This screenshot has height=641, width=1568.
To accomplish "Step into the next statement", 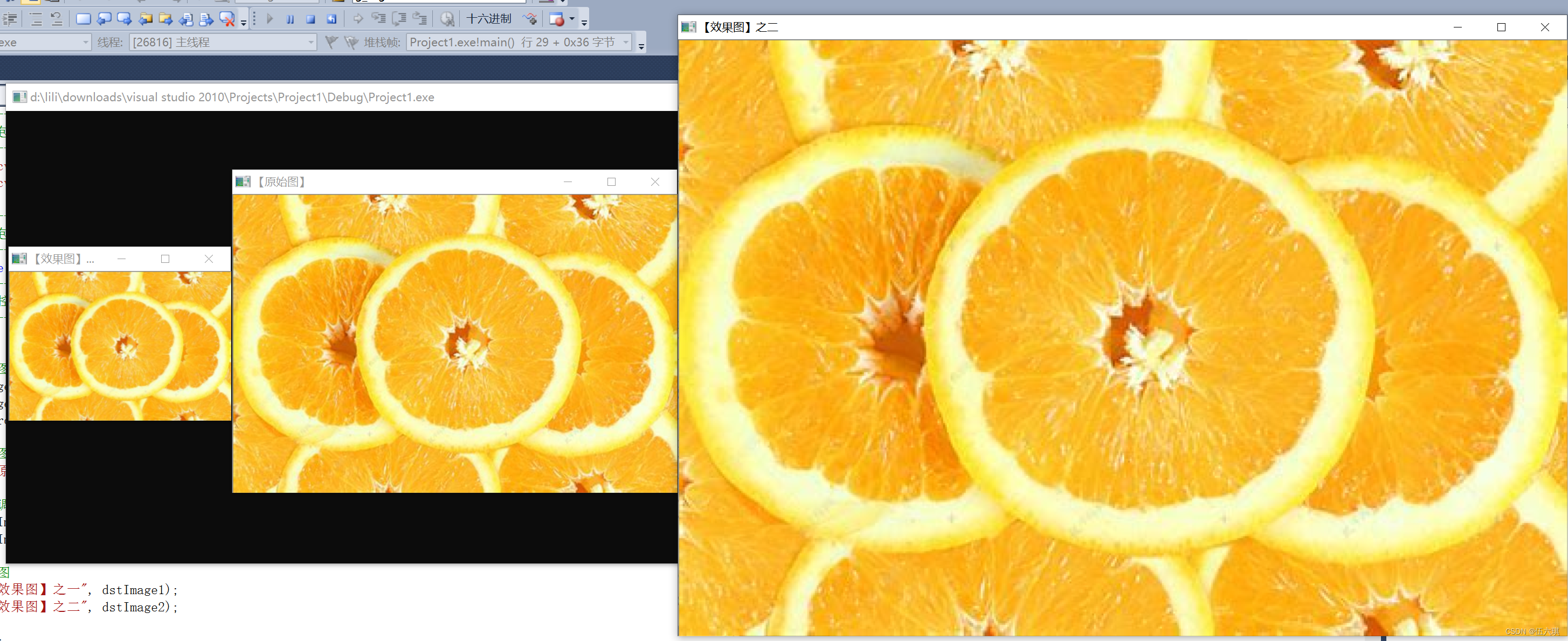I will tap(378, 19).
